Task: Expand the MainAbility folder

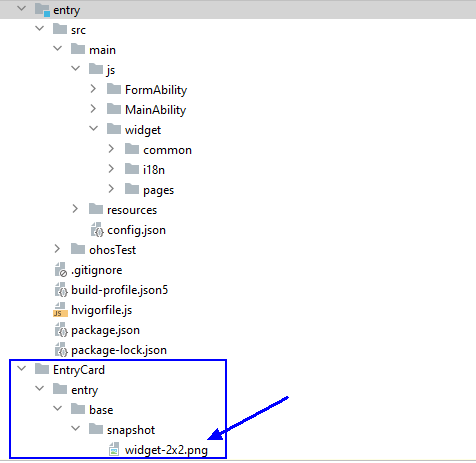Action: 93,109
